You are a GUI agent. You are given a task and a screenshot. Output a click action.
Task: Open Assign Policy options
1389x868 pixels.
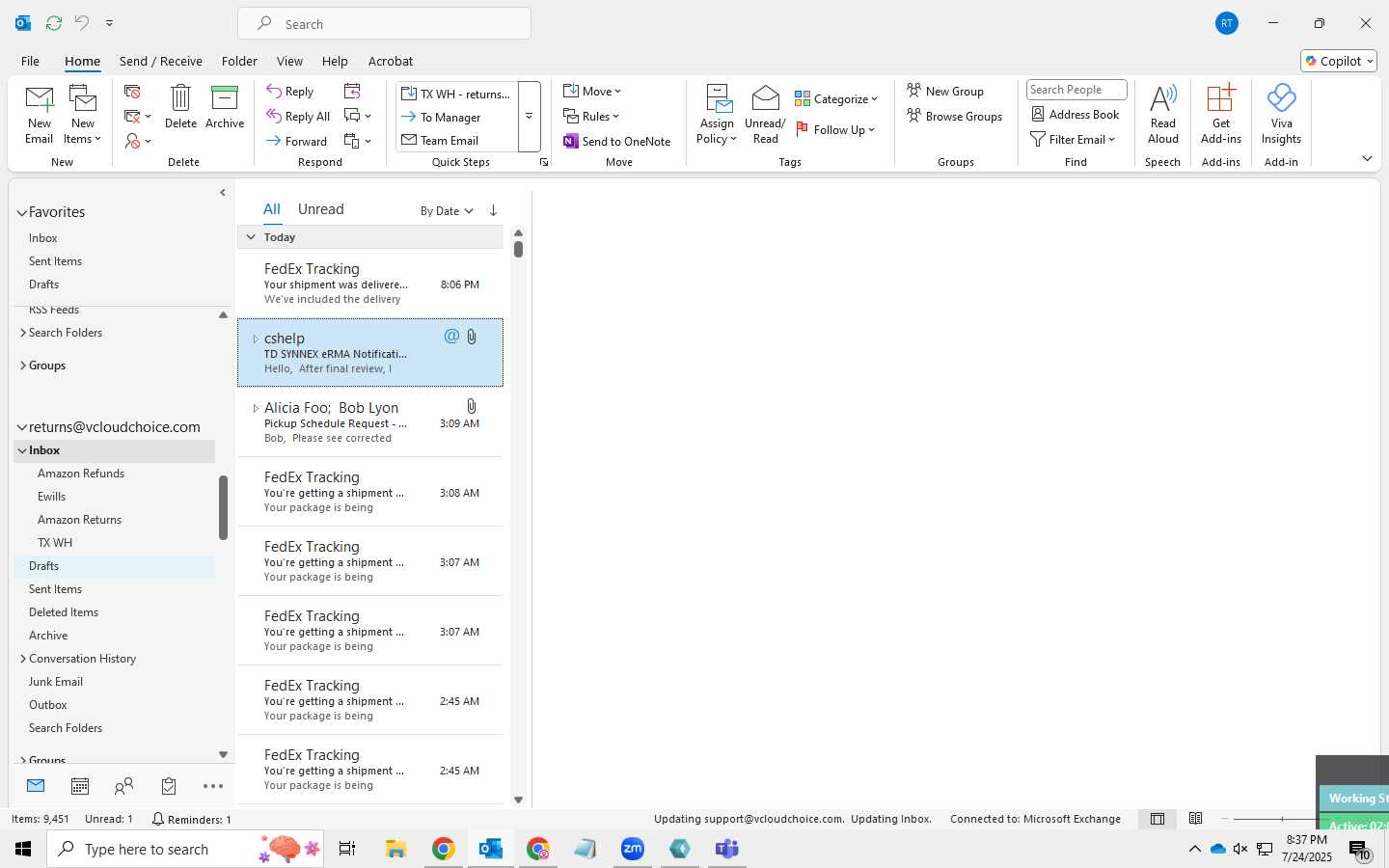pos(717,115)
